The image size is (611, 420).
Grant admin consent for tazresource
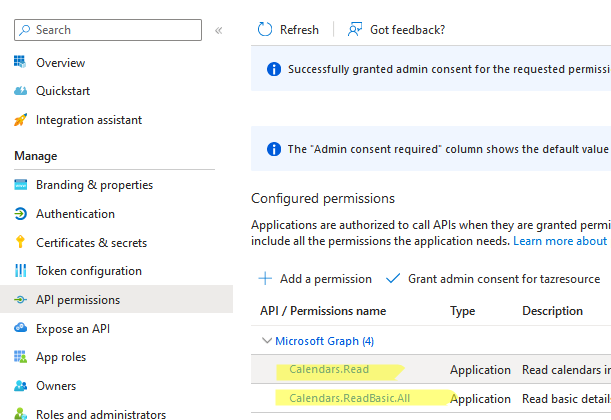[504, 279]
